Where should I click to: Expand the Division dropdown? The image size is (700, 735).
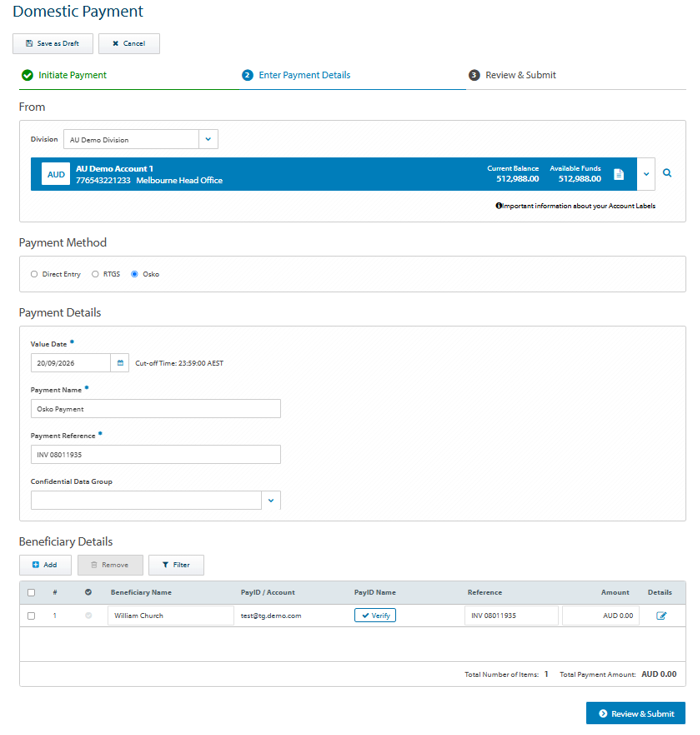pyautogui.click(x=208, y=139)
